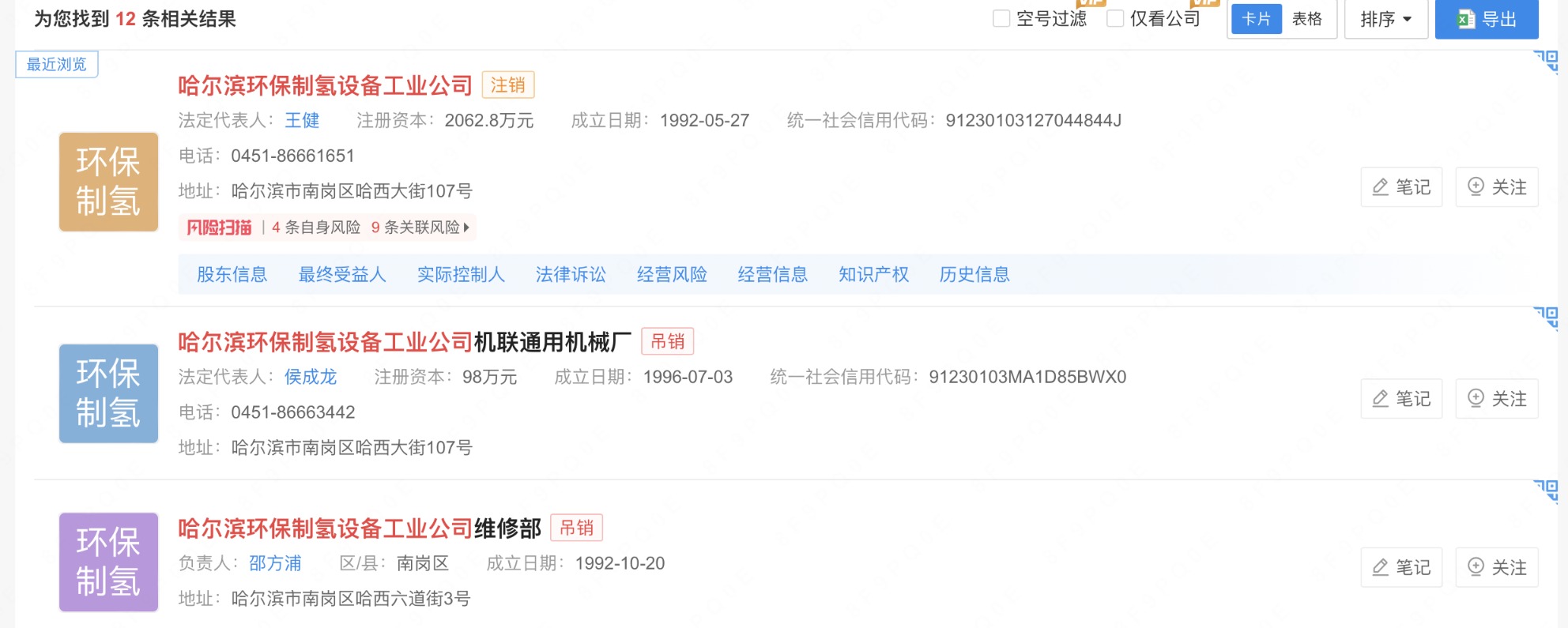This screenshot has height=628, width=1568.
Task: Open the 最终受益人 tab
Action: coord(342,274)
